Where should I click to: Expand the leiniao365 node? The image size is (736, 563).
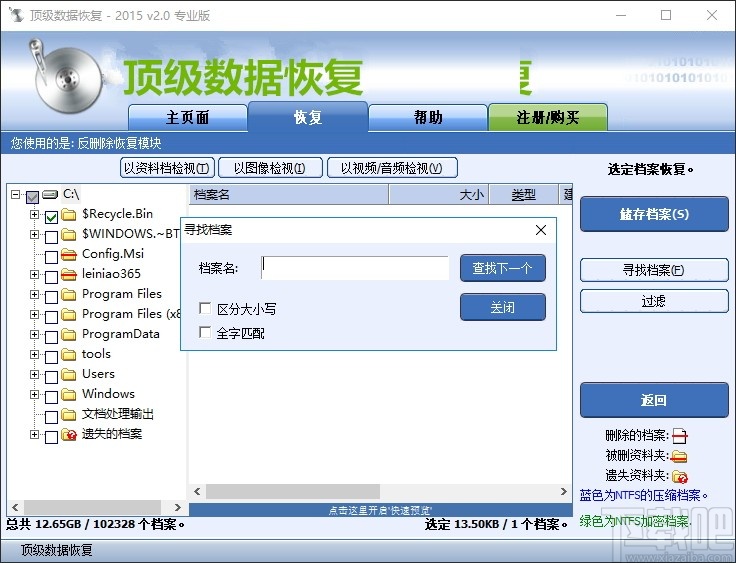[x=34, y=274]
